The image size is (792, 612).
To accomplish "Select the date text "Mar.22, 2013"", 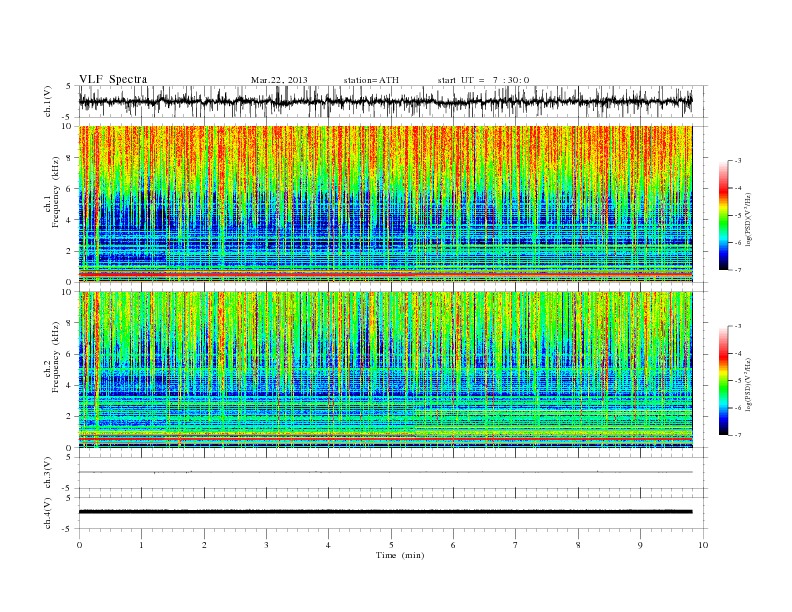I will click(279, 80).
